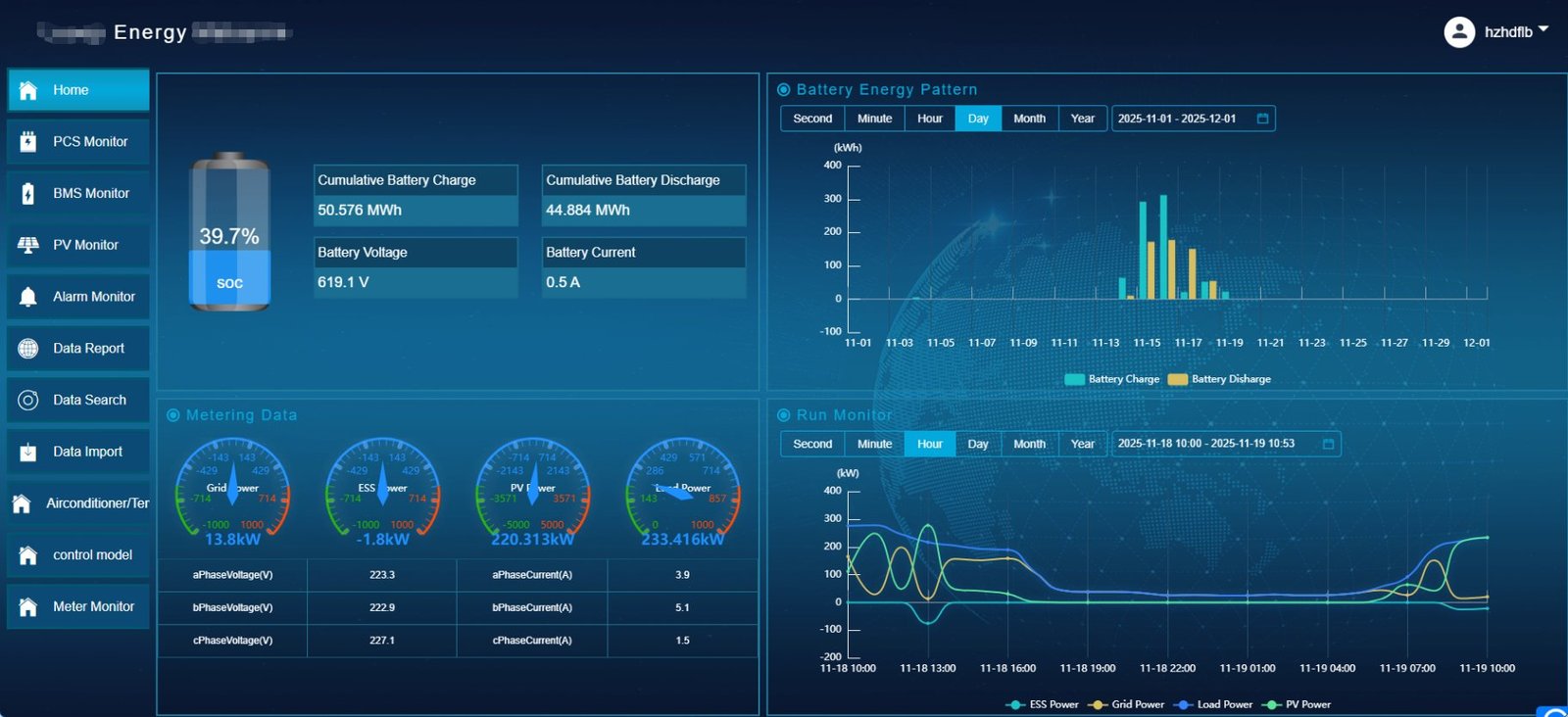
Task: Click calendar icon in Battery Energy date range
Action: (x=1262, y=119)
